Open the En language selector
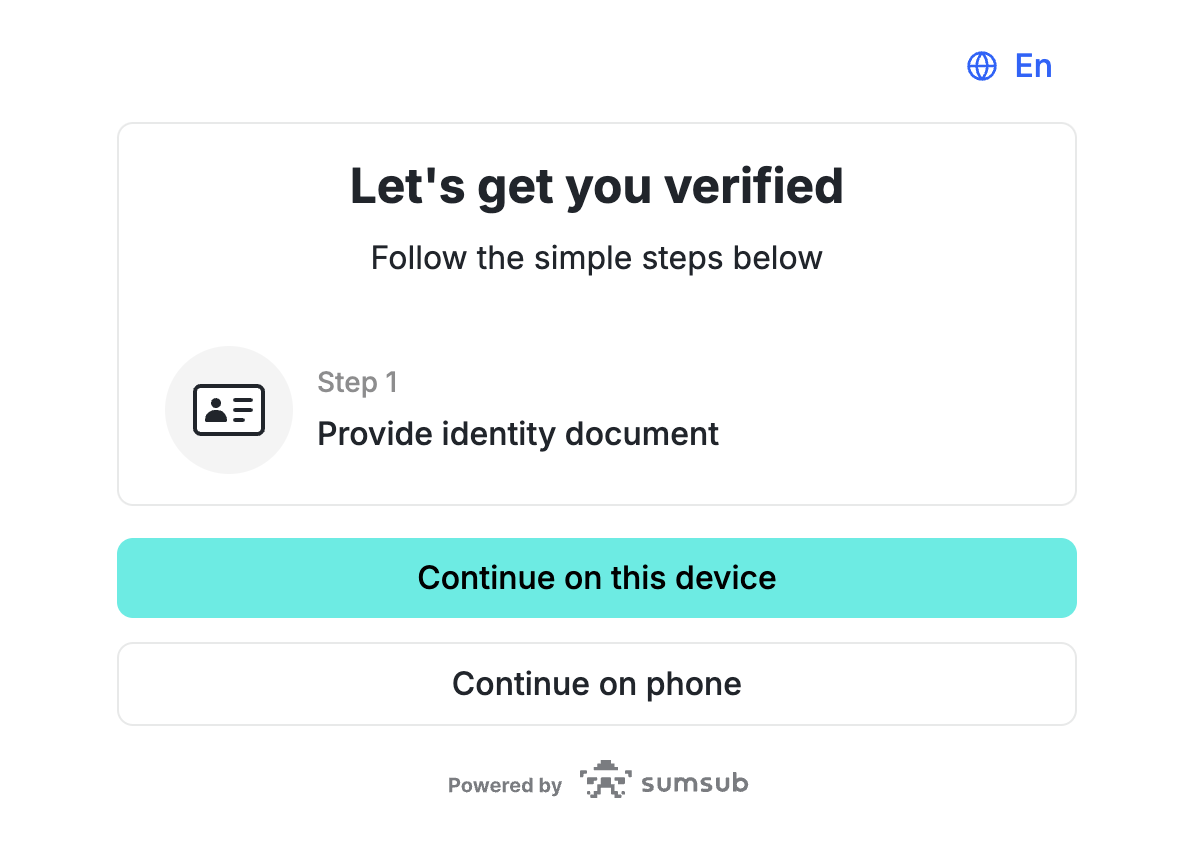This screenshot has height=862, width=1192. tap(1010, 66)
